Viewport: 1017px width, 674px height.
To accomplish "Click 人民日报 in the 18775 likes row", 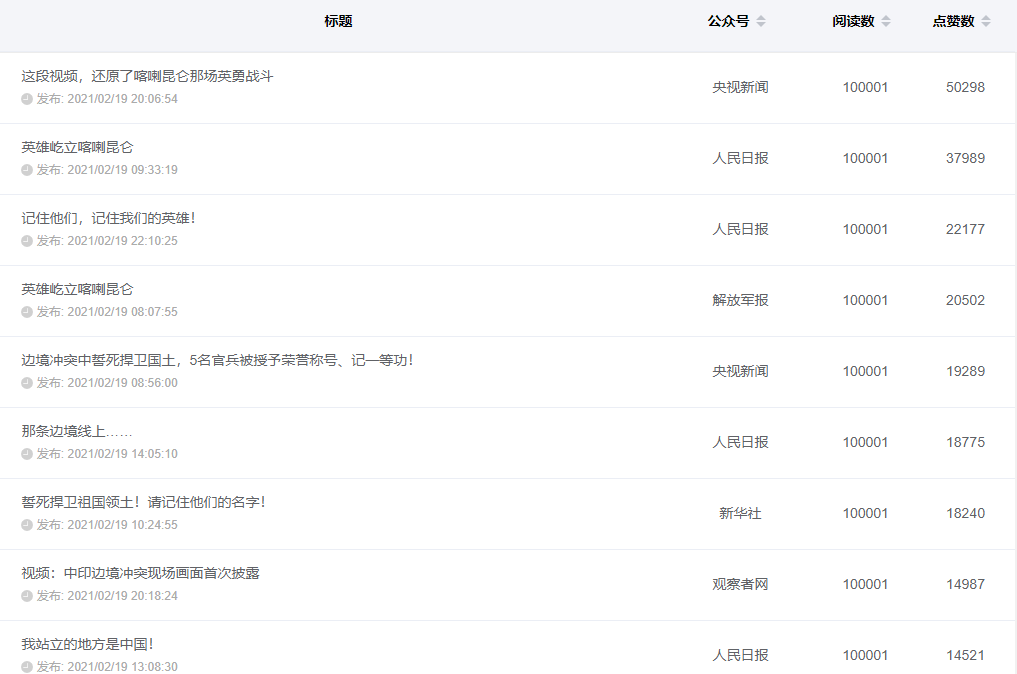I will tap(740, 442).
